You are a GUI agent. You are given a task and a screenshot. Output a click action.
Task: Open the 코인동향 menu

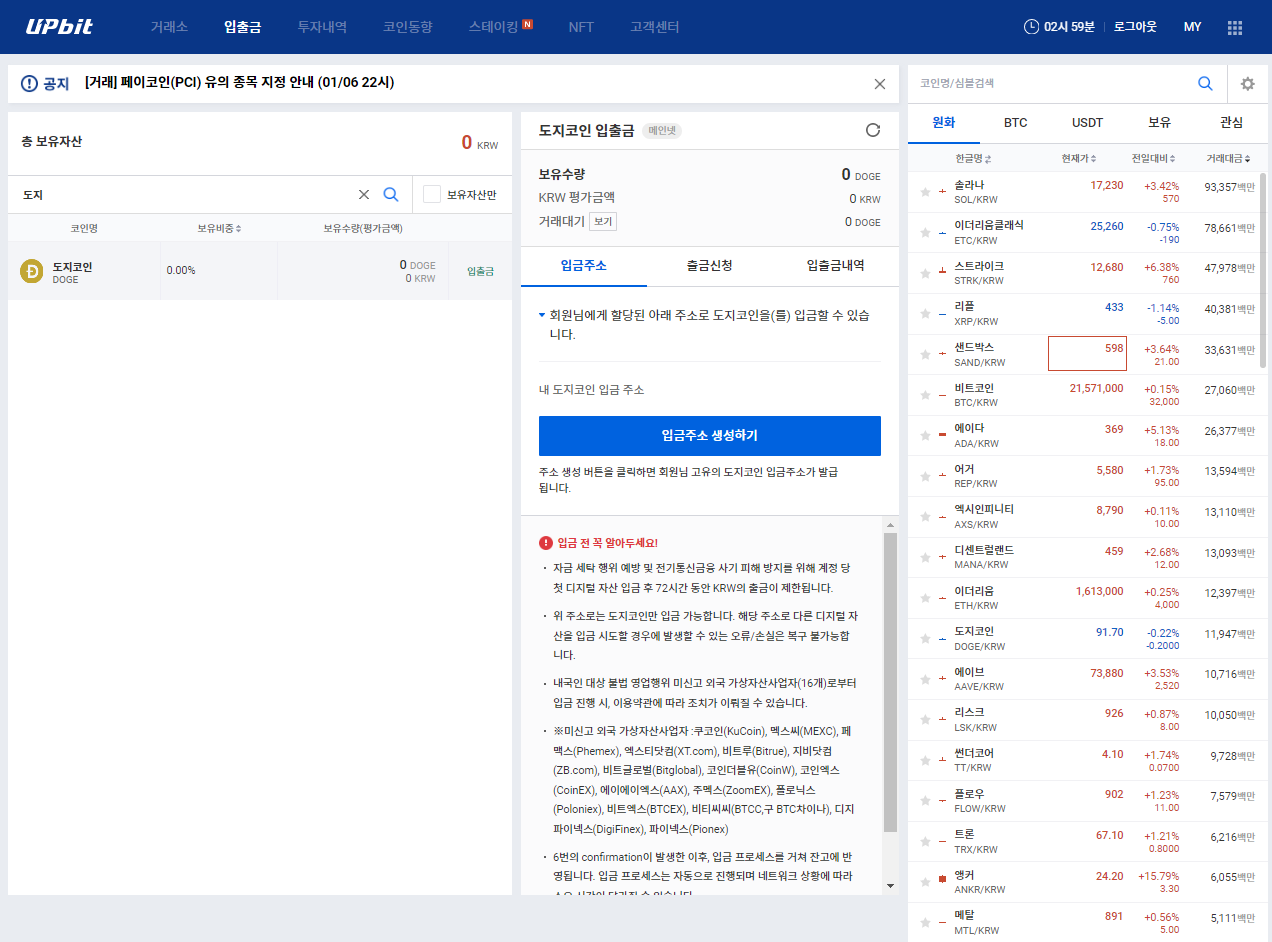click(x=408, y=27)
